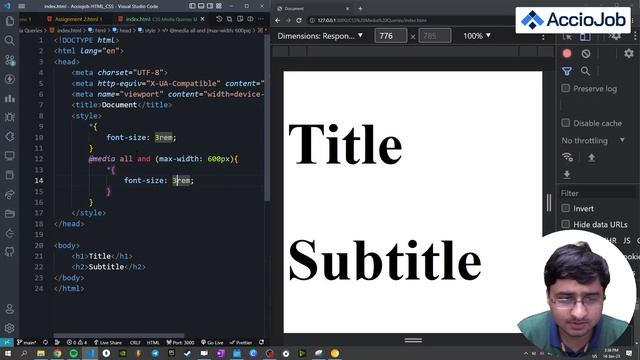Open the Source Control view icon
Viewport: 640px width, 360px height.
tap(10, 60)
